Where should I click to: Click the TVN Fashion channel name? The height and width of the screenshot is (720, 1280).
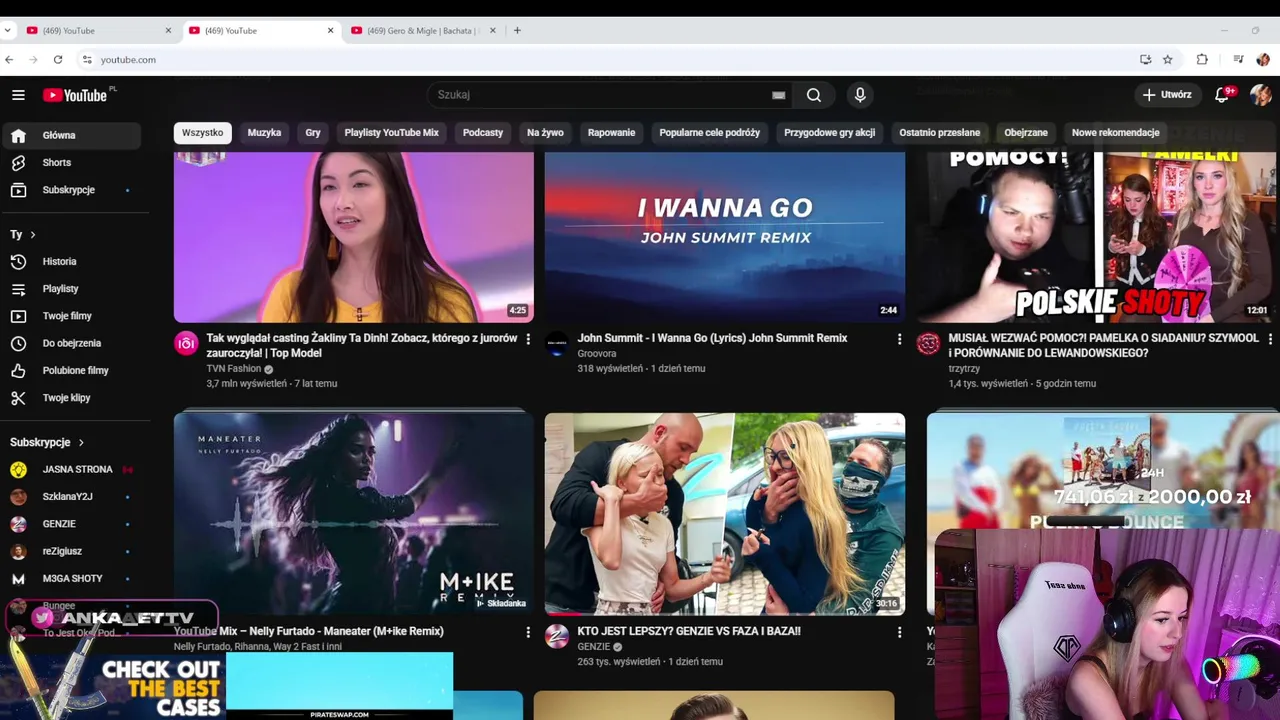click(233, 368)
